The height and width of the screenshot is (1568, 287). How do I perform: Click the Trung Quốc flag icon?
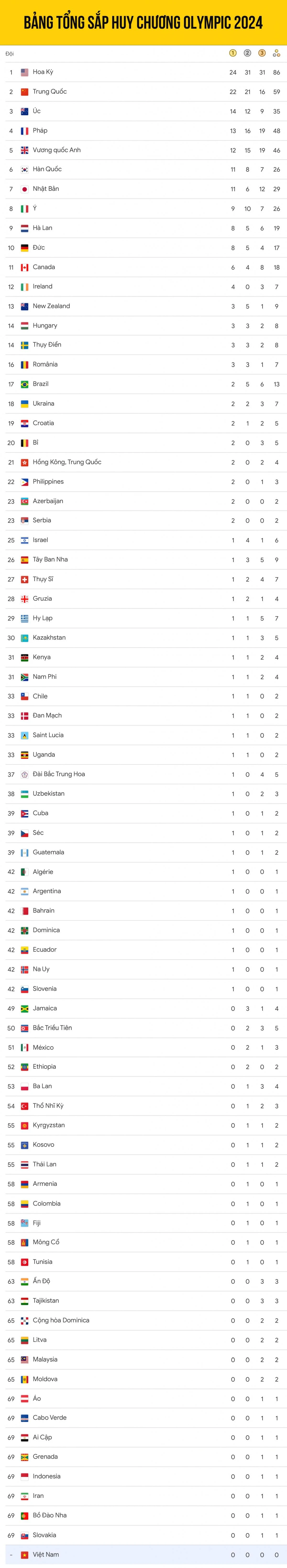25,92
